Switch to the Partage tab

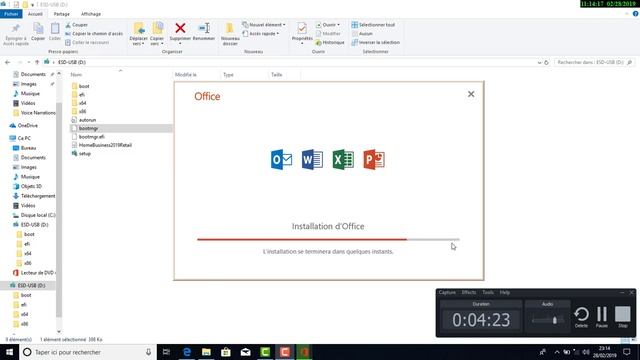tap(62, 14)
